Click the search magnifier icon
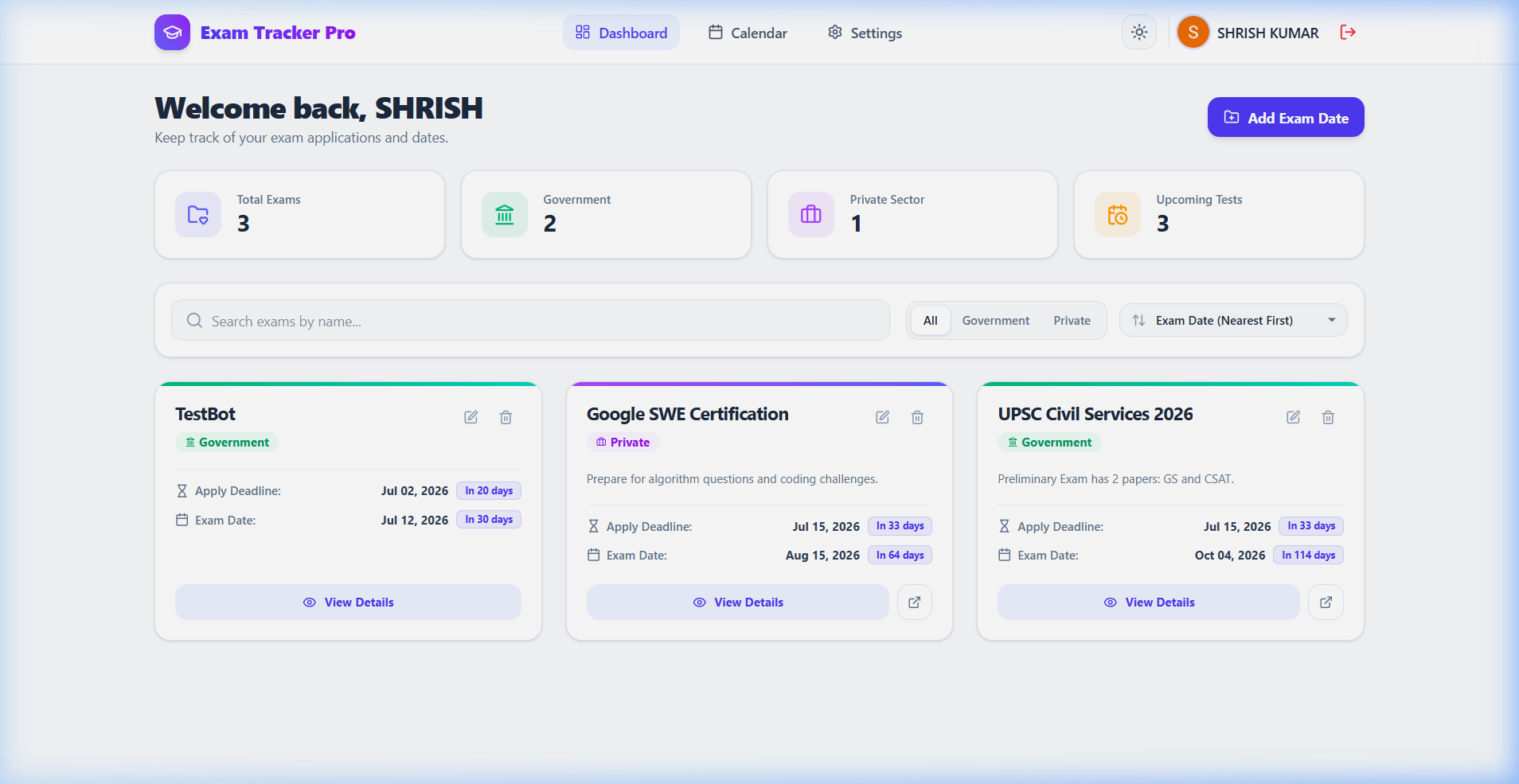The height and width of the screenshot is (784, 1519). tap(194, 320)
